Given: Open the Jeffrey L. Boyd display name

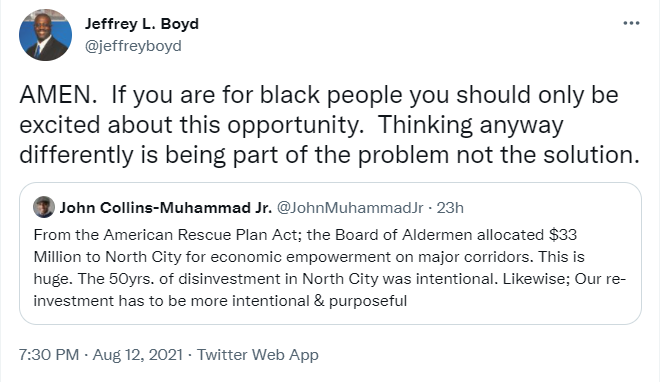Looking at the screenshot, I should pos(142,24).
